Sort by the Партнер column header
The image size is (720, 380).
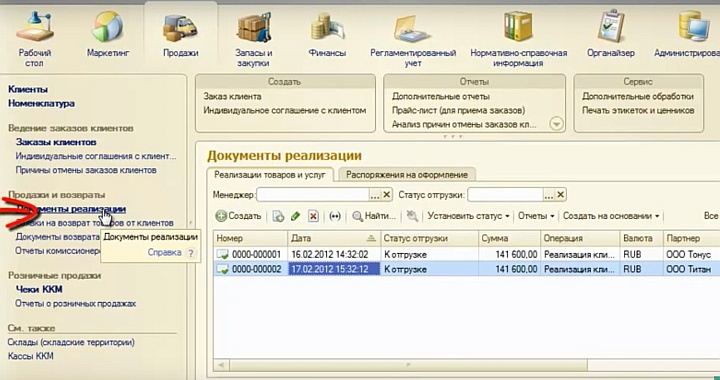point(692,238)
